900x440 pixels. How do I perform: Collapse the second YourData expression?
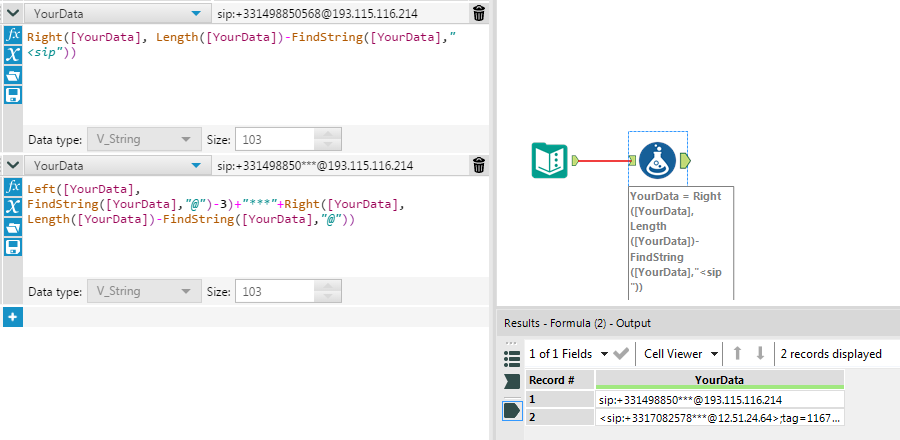click(x=13, y=166)
